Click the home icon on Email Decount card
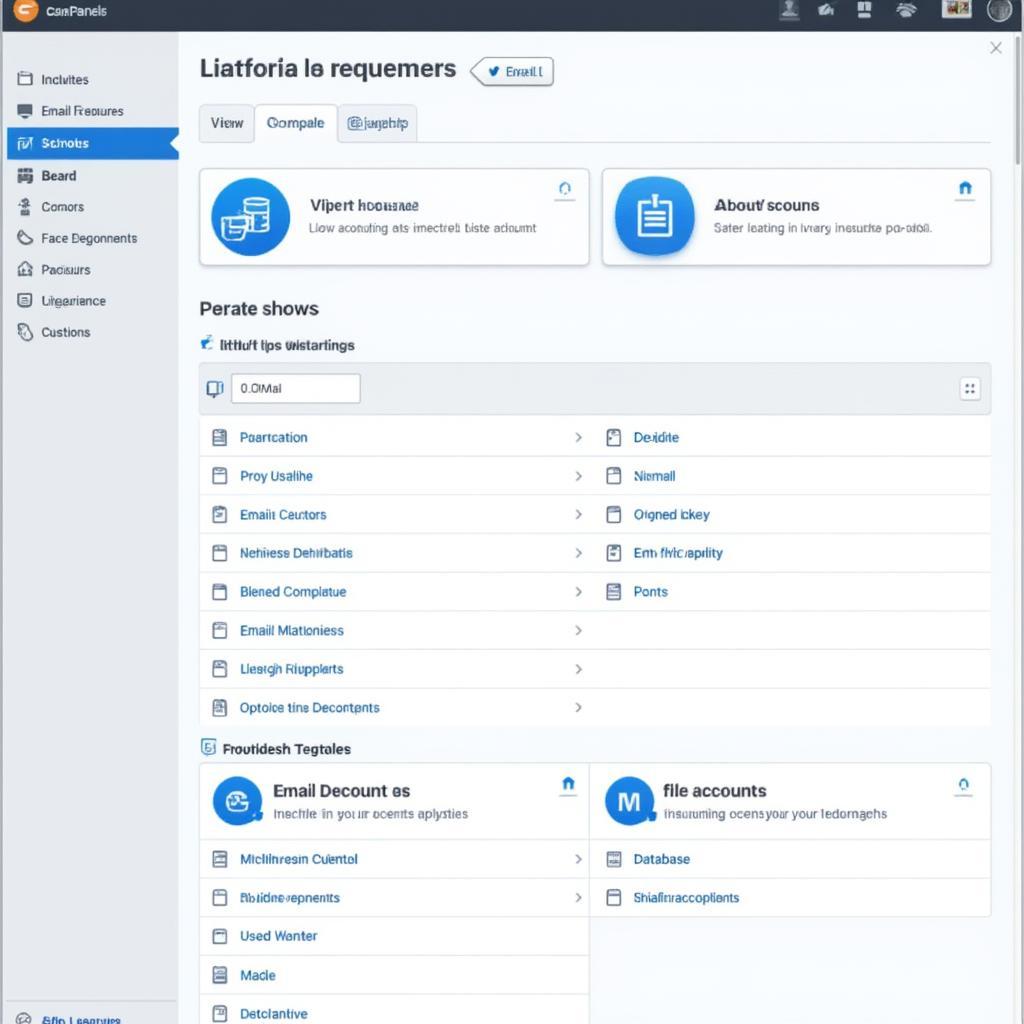Viewport: 1024px width, 1024px height. 568,784
